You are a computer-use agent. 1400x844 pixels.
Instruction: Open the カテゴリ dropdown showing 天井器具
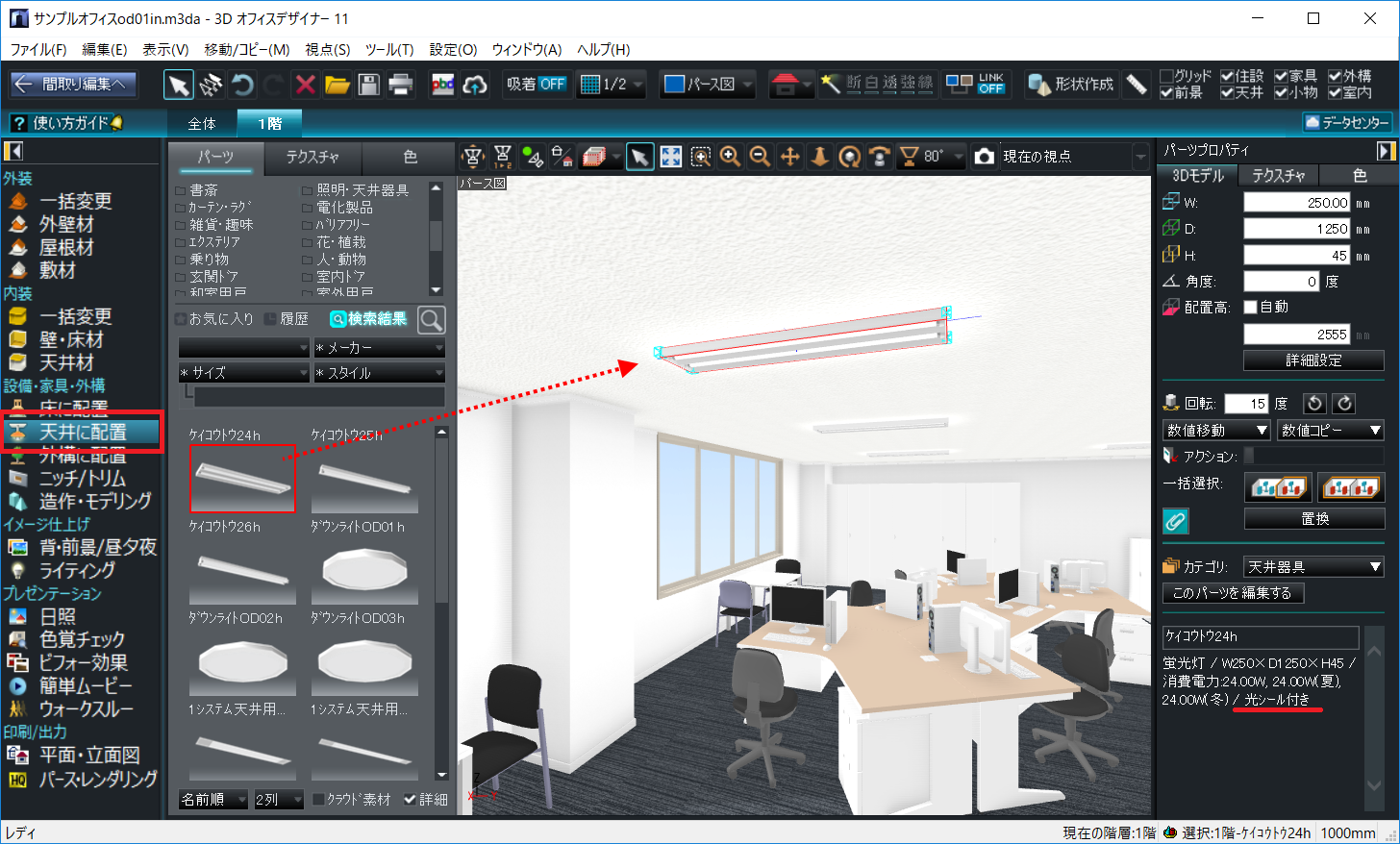click(1313, 567)
